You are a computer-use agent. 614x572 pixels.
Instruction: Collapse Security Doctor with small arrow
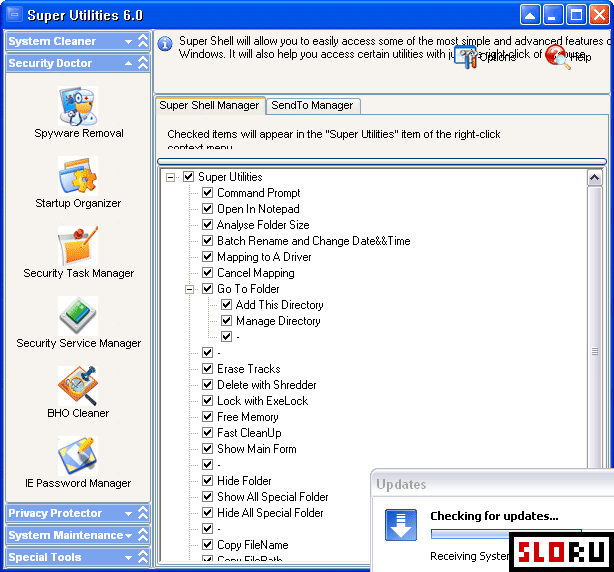point(128,63)
